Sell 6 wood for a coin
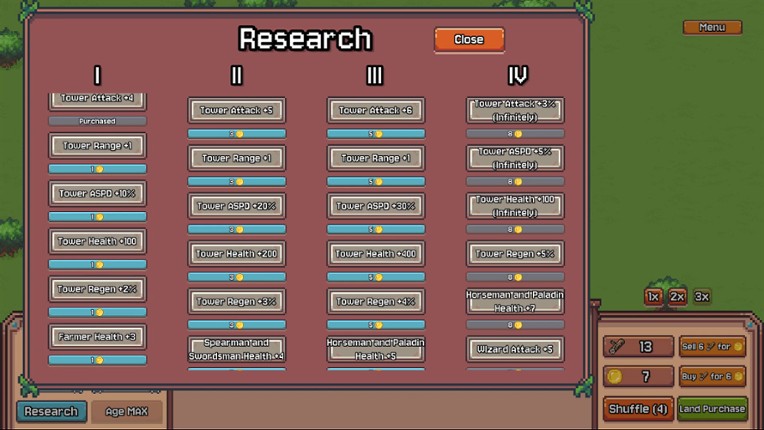Image resolution: width=764 pixels, height=430 pixels. pyautogui.click(x=712, y=346)
